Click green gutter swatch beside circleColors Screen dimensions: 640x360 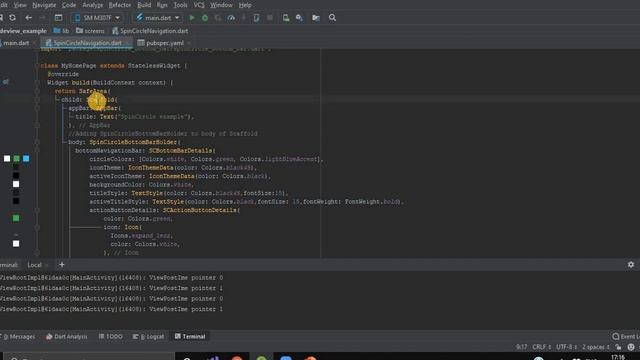[x=16, y=158]
